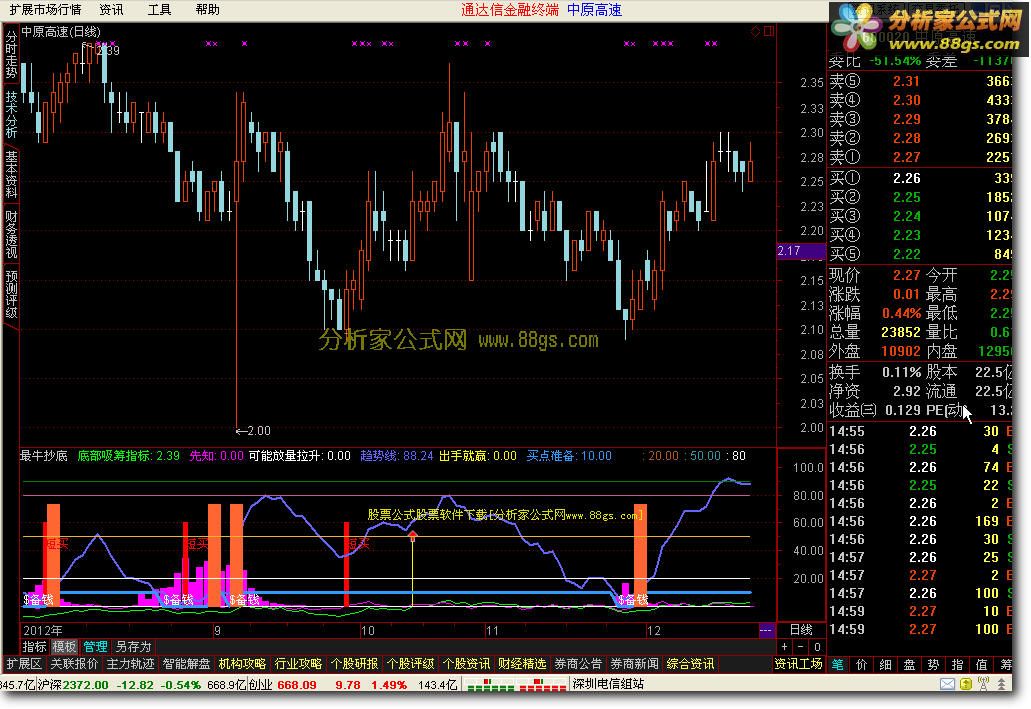
Task: Open the 个股研报 tab
Action: (354, 664)
